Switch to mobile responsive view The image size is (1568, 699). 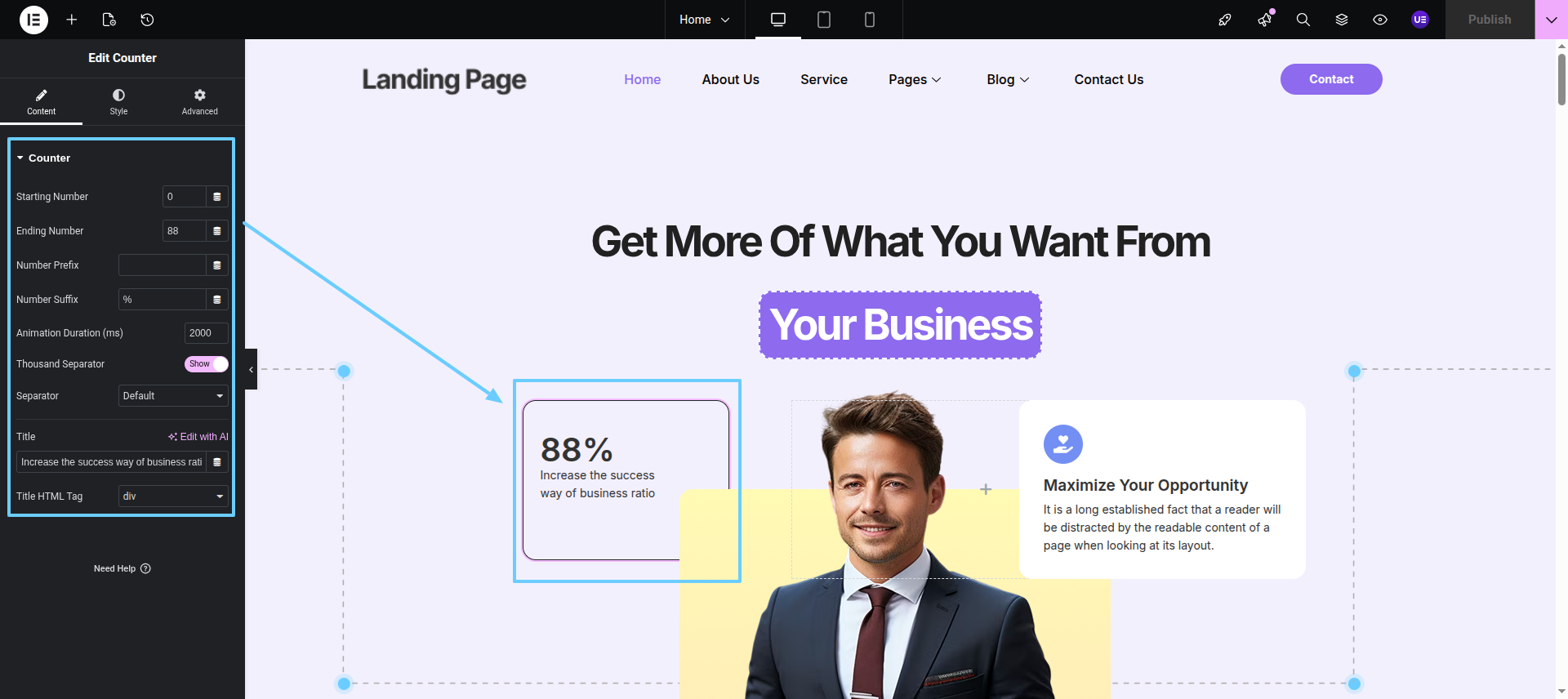coord(870,20)
